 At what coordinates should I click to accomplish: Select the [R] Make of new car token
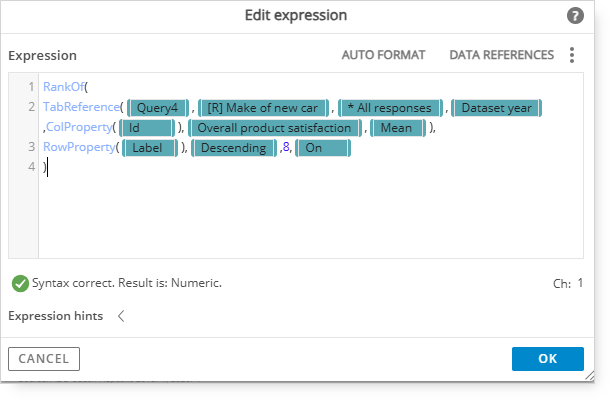point(263,108)
